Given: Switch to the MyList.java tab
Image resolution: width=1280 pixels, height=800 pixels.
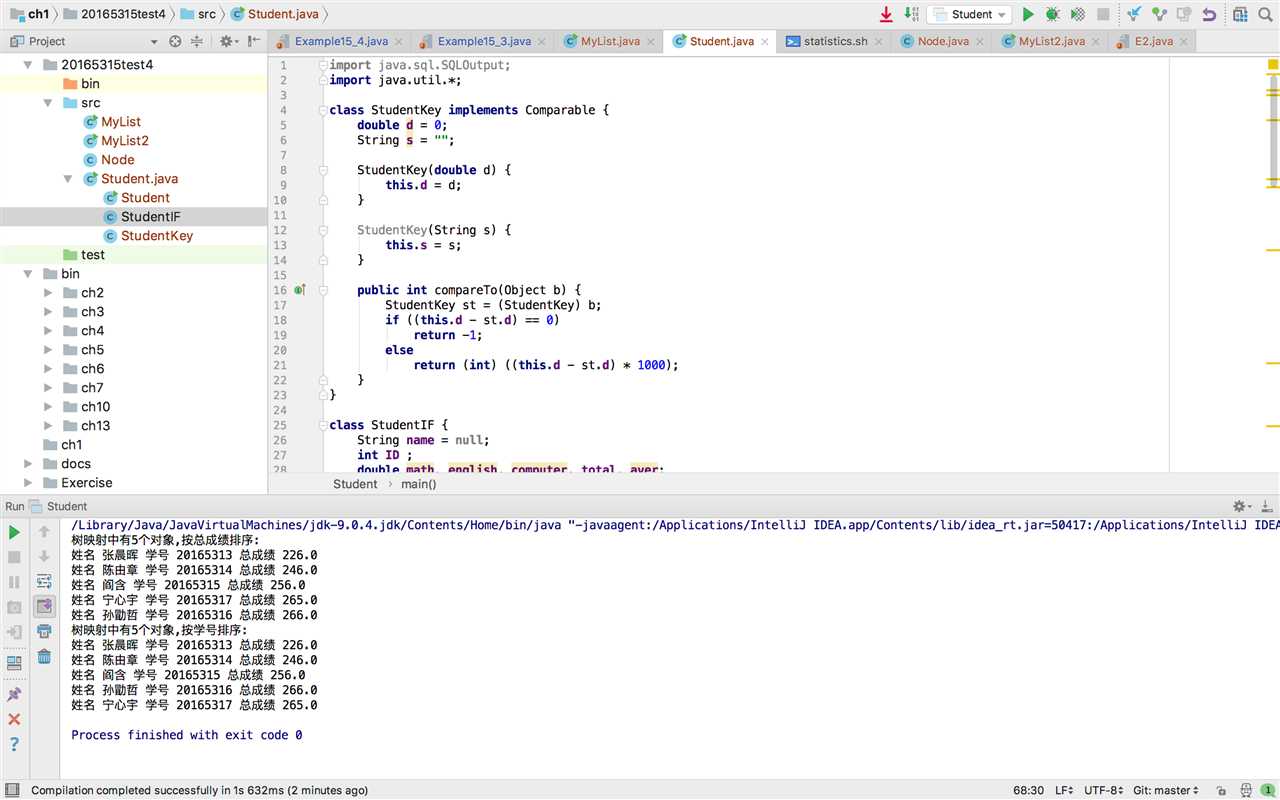Looking at the screenshot, I should [609, 41].
